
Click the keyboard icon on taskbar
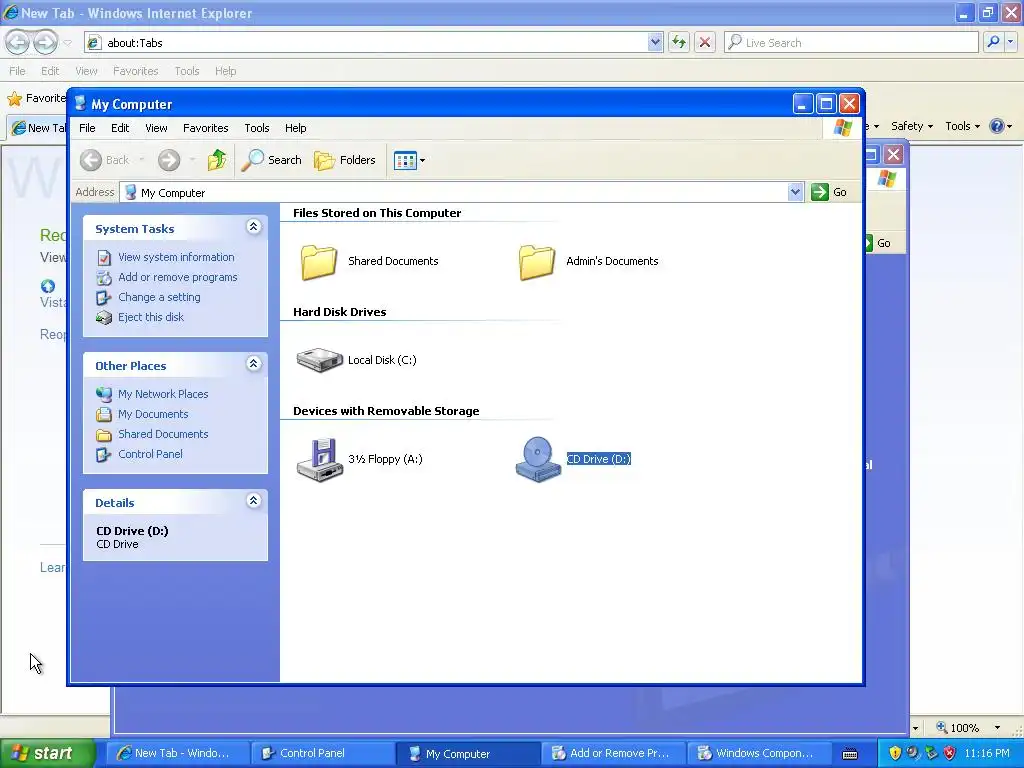point(850,754)
